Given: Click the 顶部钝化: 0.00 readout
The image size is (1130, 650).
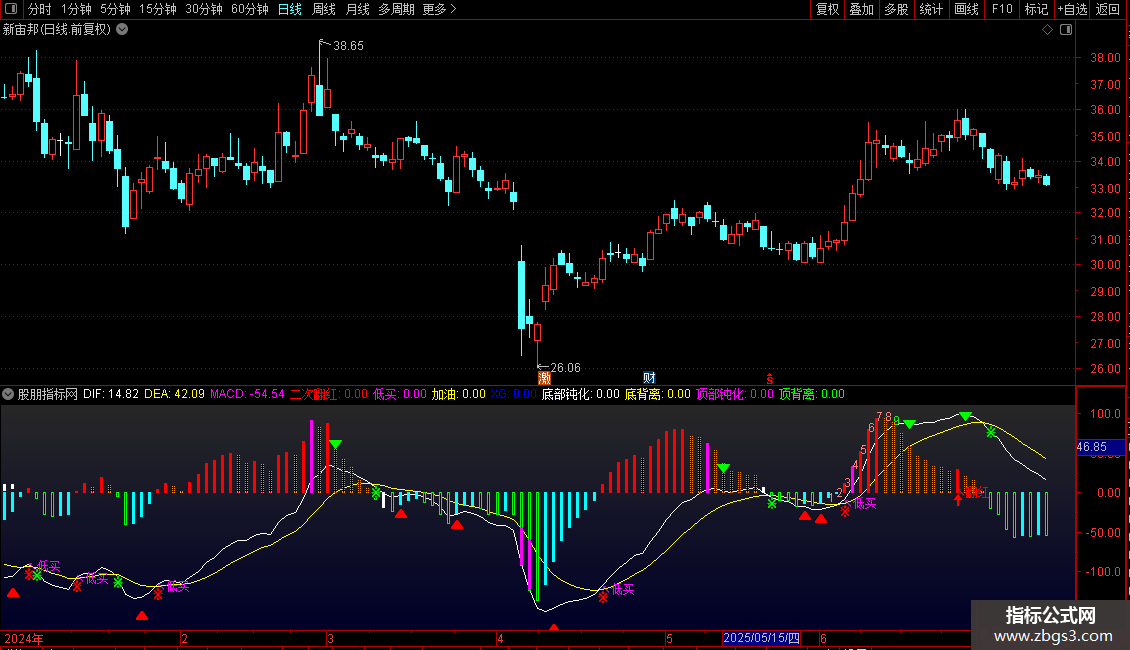Looking at the screenshot, I should [x=734, y=394].
